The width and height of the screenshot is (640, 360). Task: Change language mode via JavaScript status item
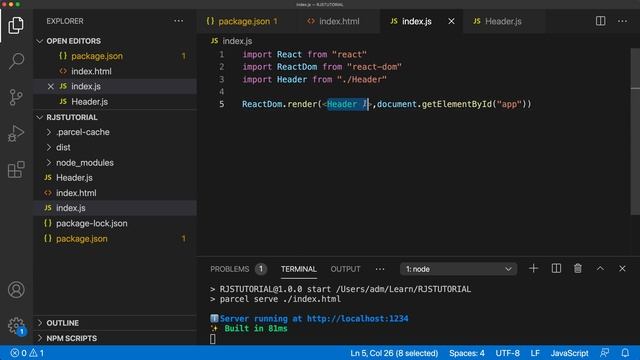click(569, 353)
